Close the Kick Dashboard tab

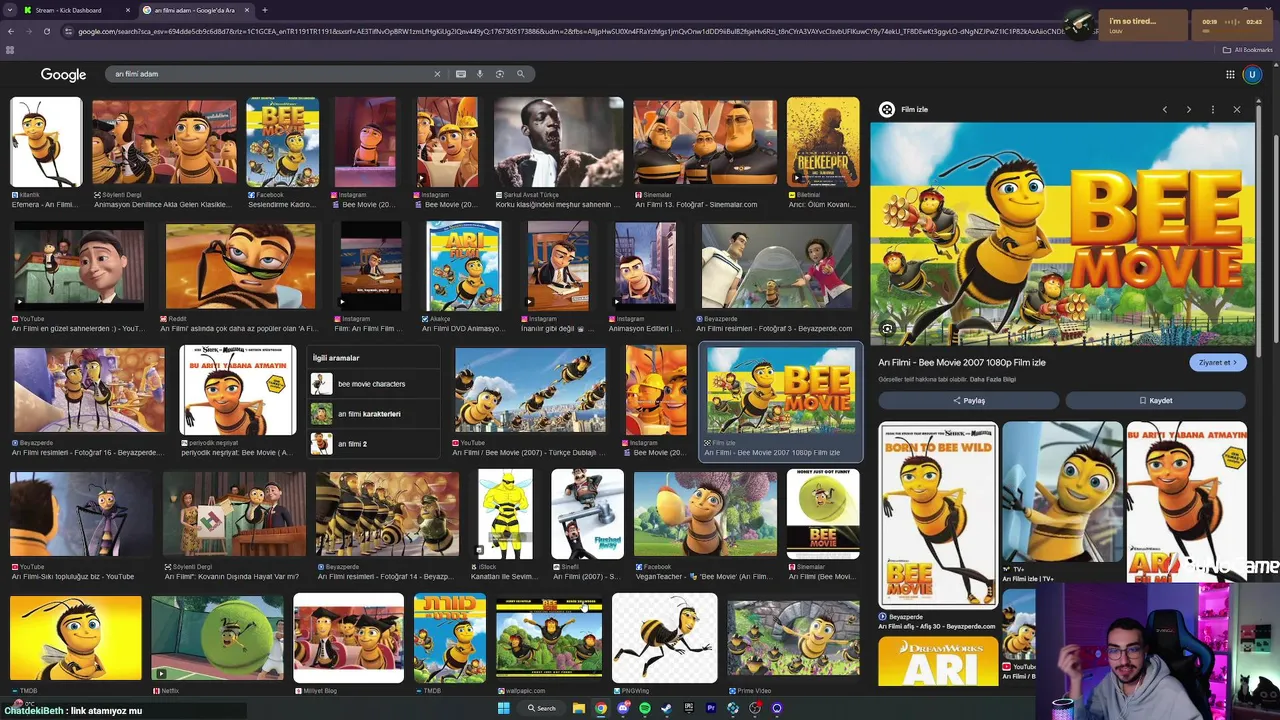[x=128, y=10]
